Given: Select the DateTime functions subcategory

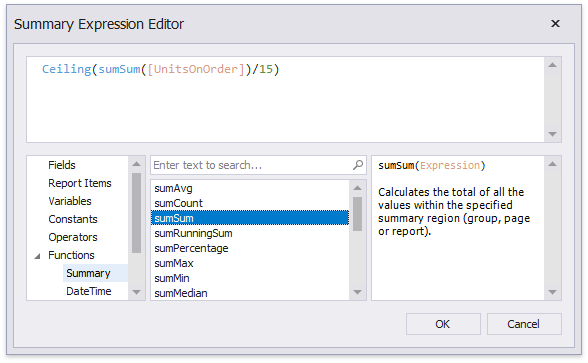Looking at the screenshot, I should (89, 291).
